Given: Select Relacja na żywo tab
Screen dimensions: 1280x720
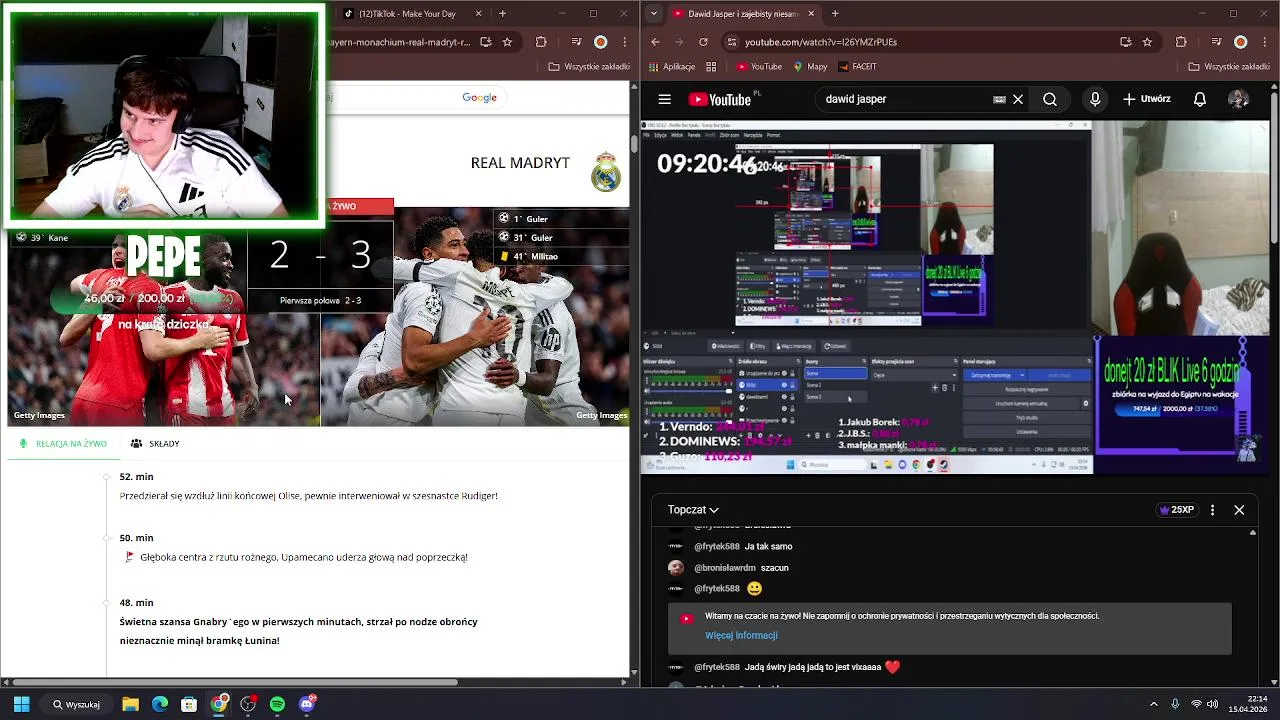Looking at the screenshot, I should (x=63, y=444).
